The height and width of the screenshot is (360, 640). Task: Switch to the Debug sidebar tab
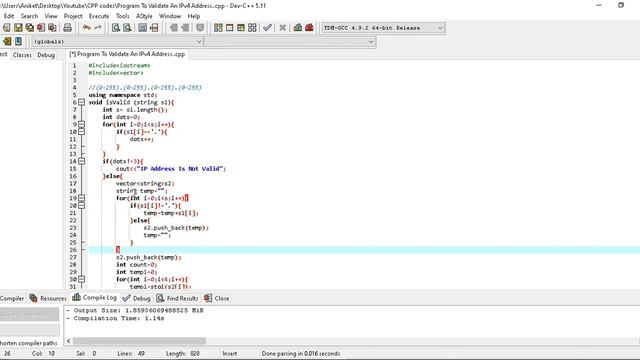46,55
